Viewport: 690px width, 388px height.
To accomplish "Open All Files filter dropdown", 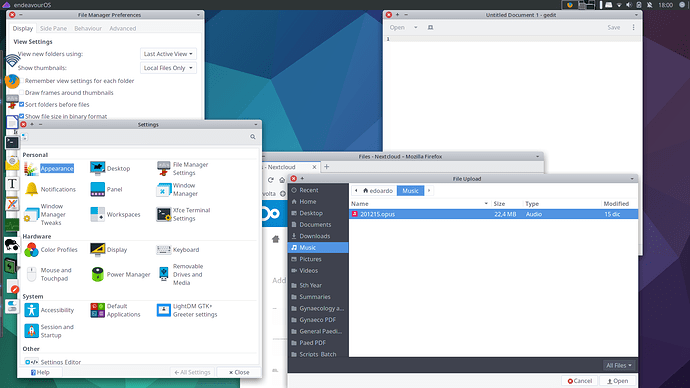I will pyautogui.click(x=619, y=366).
